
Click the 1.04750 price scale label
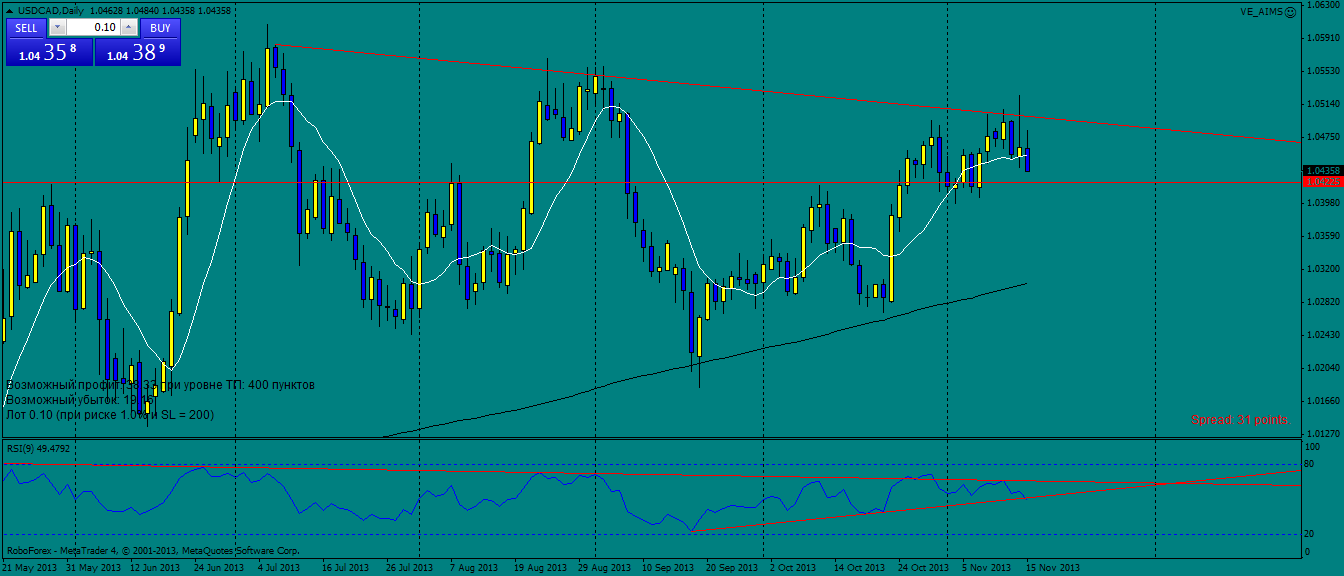(x=1322, y=137)
